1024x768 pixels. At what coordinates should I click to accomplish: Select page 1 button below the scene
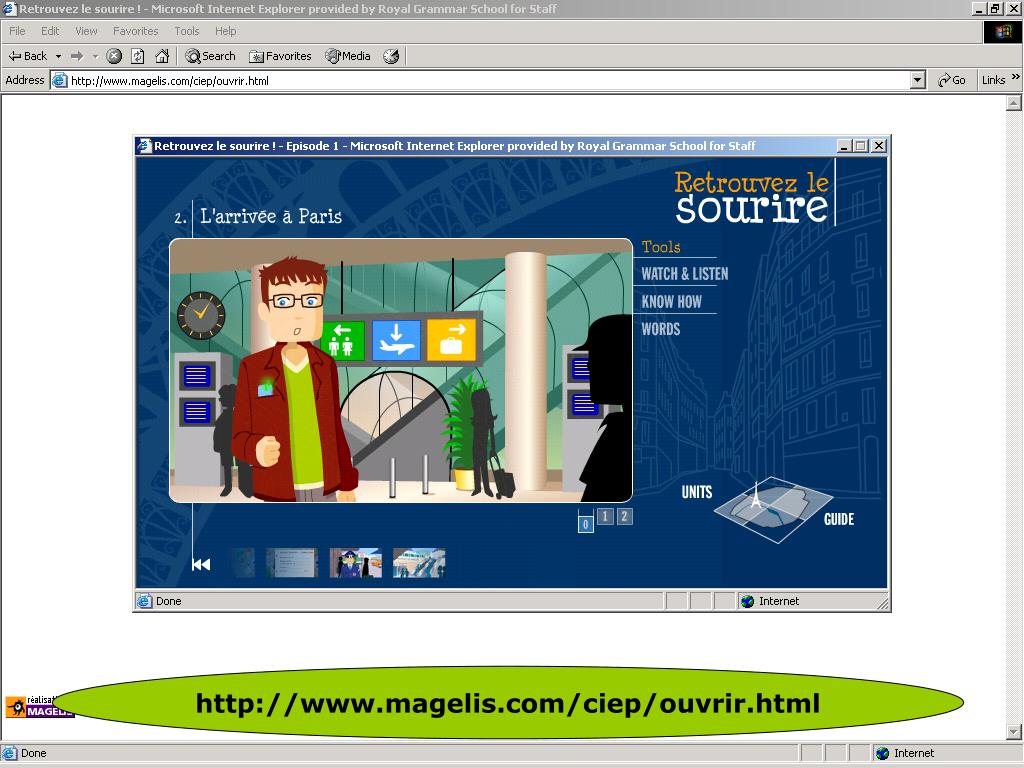pyautogui.click(x=605, y=517)
